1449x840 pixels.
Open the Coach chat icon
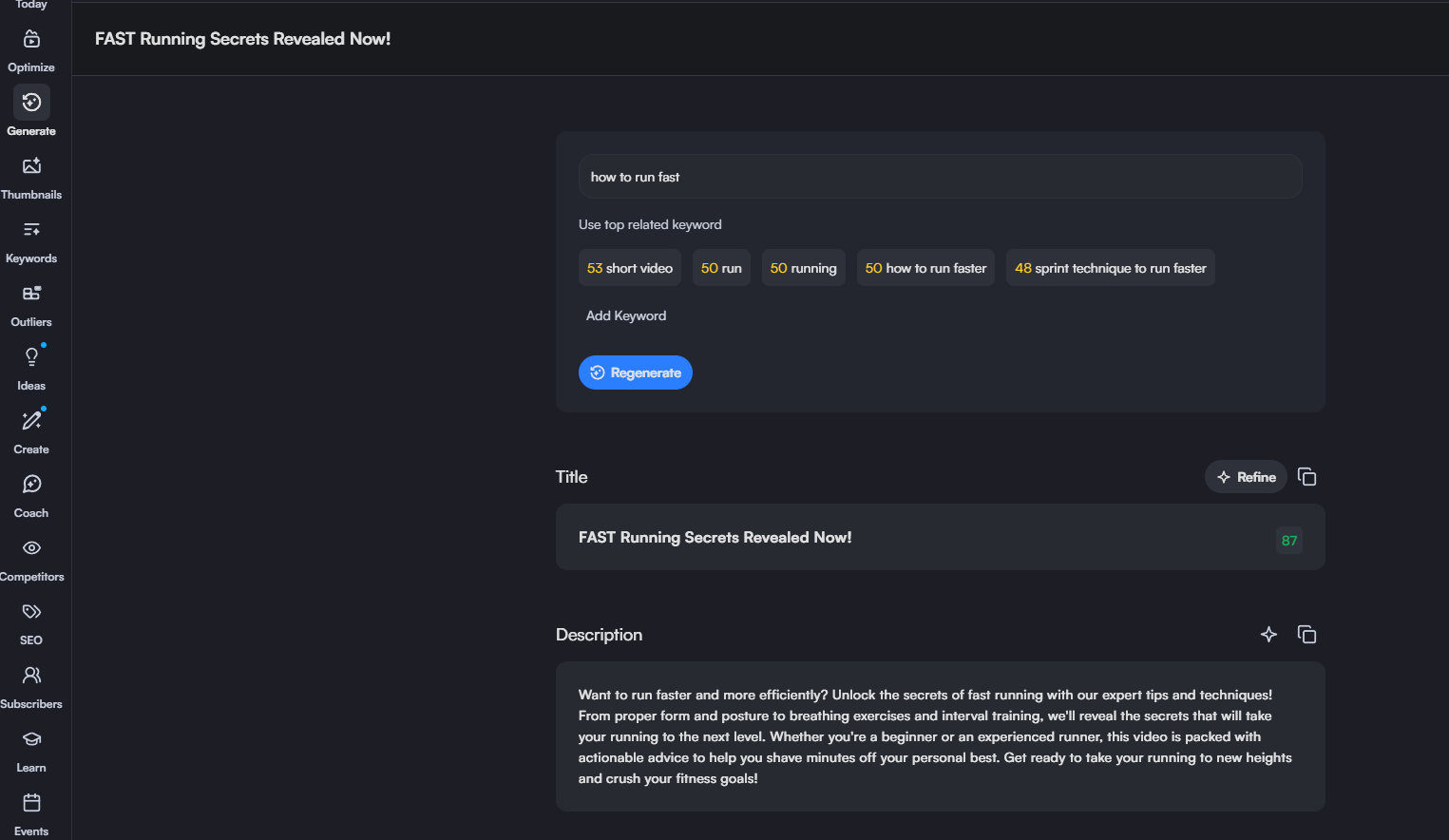pyautogui.click(x=31, y=485)
